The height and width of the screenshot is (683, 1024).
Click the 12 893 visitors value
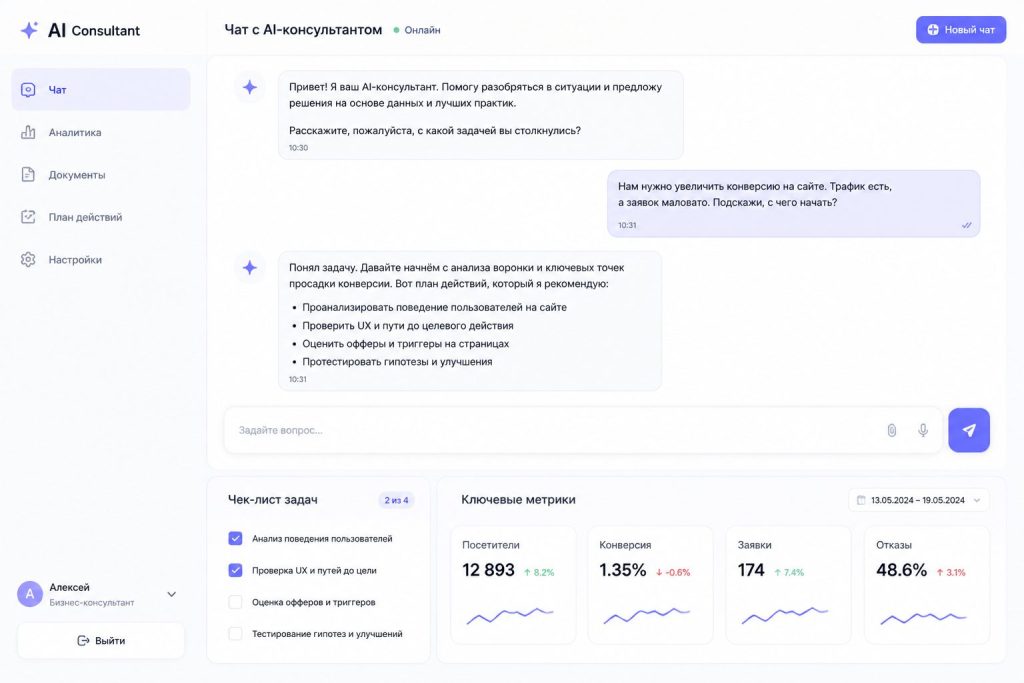click(x=488, y=570)
